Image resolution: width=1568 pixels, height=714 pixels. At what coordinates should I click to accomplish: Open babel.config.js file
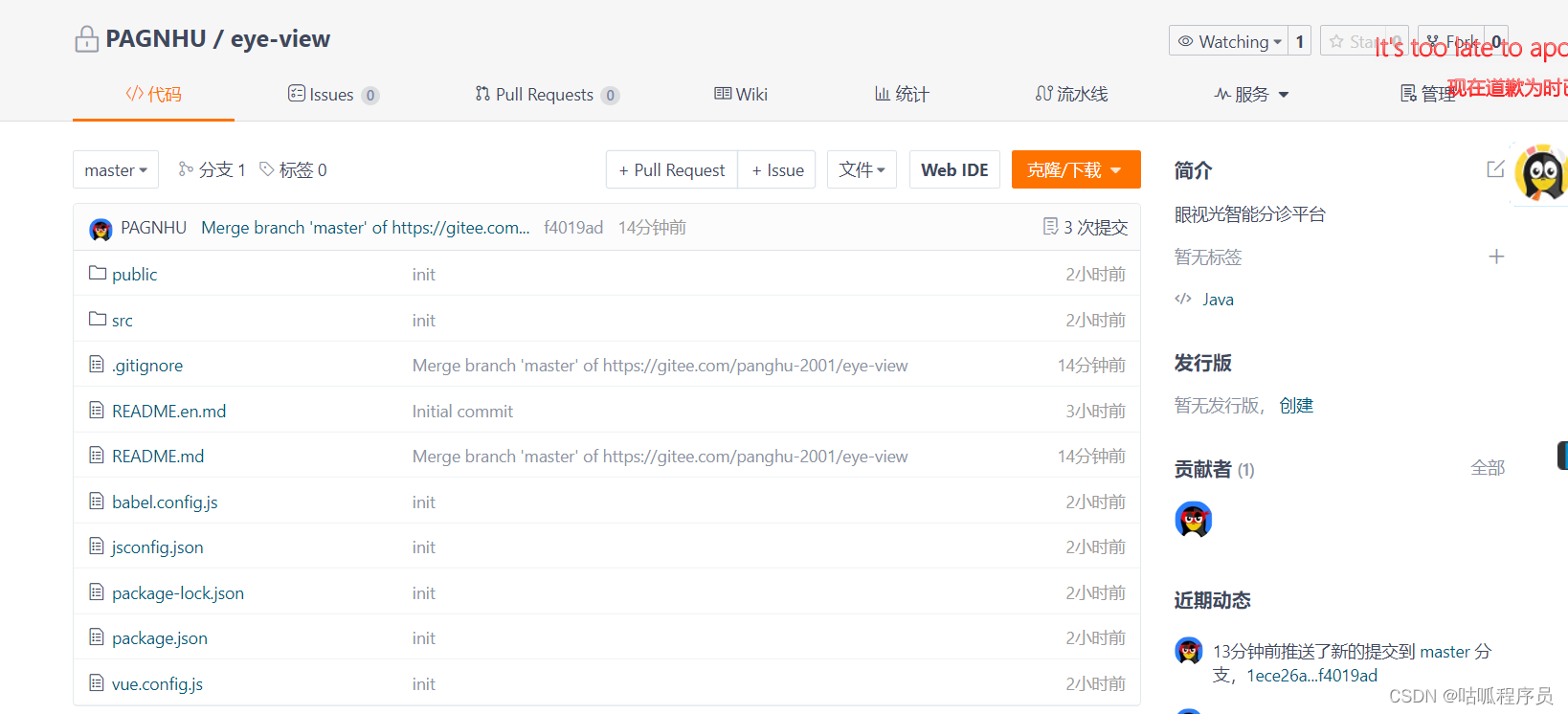(165, 502)
